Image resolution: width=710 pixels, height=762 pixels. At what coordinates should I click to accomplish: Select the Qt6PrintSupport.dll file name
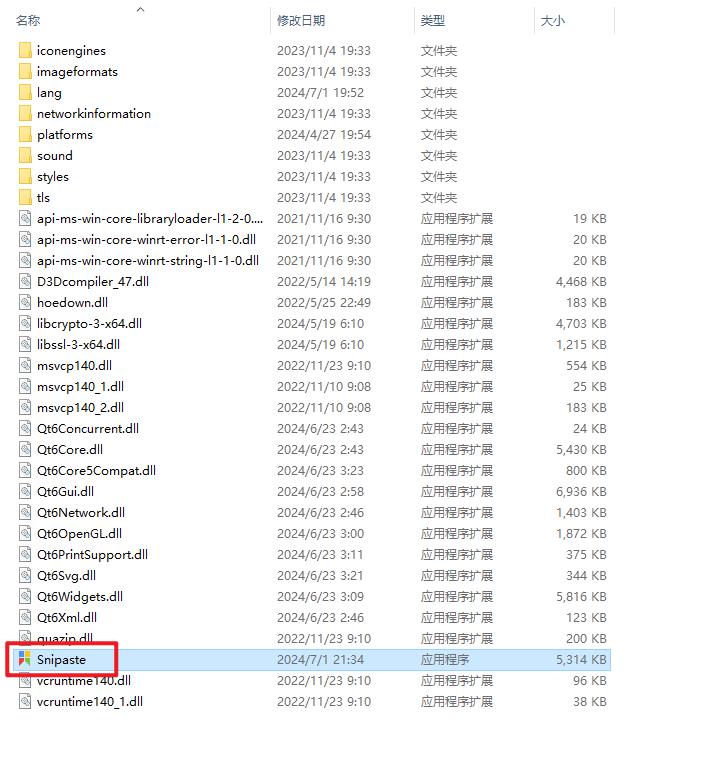pos(92,554)
